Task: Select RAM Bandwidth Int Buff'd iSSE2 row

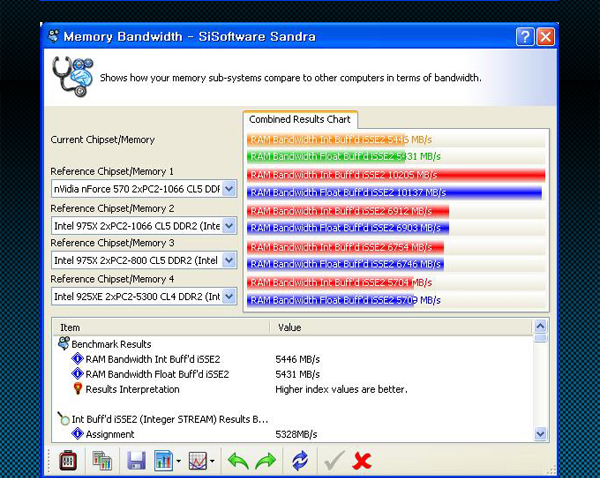Action: pos(292,359)
